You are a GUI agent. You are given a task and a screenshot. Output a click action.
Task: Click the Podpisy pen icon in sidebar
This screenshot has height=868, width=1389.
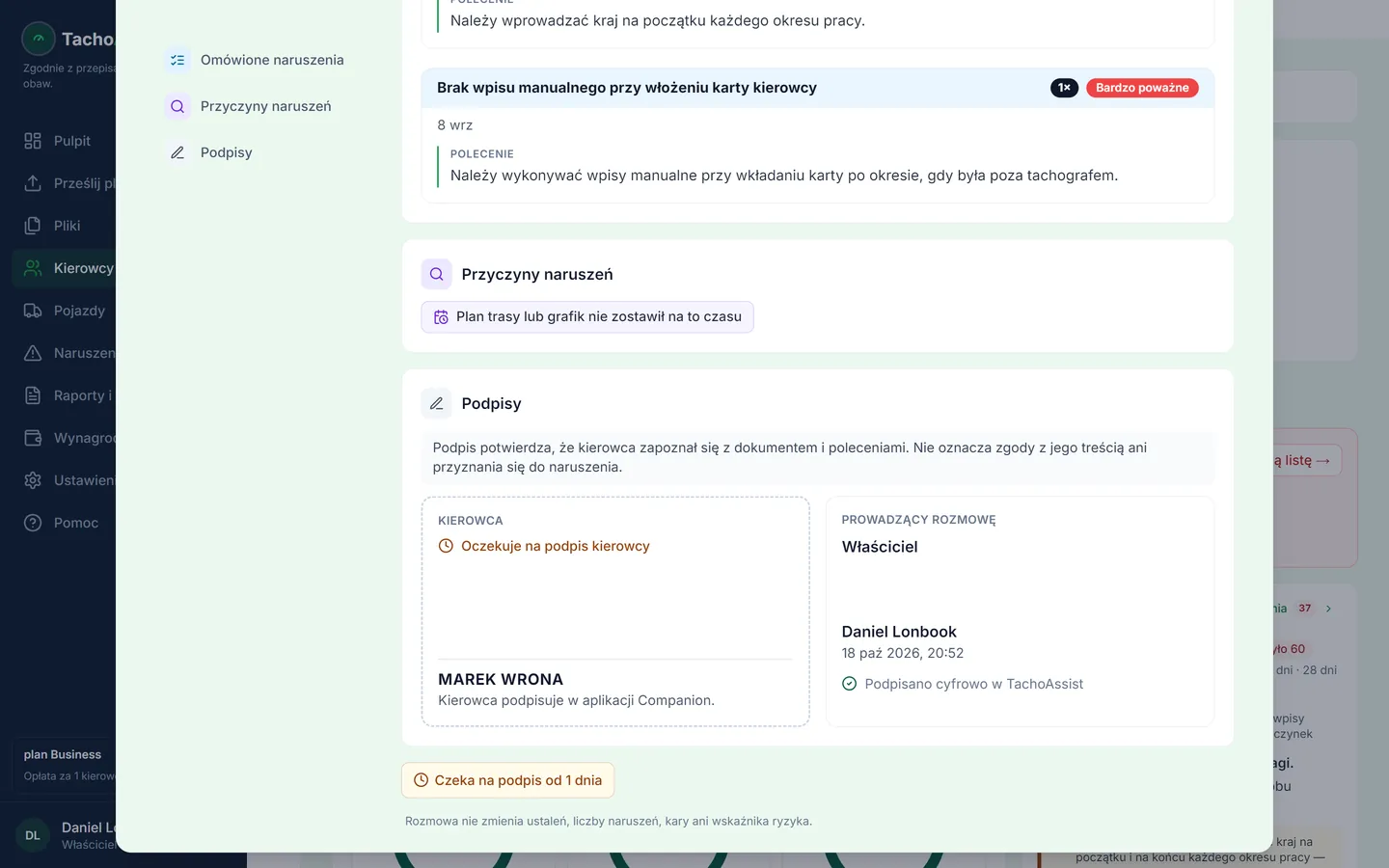[177, 152]
